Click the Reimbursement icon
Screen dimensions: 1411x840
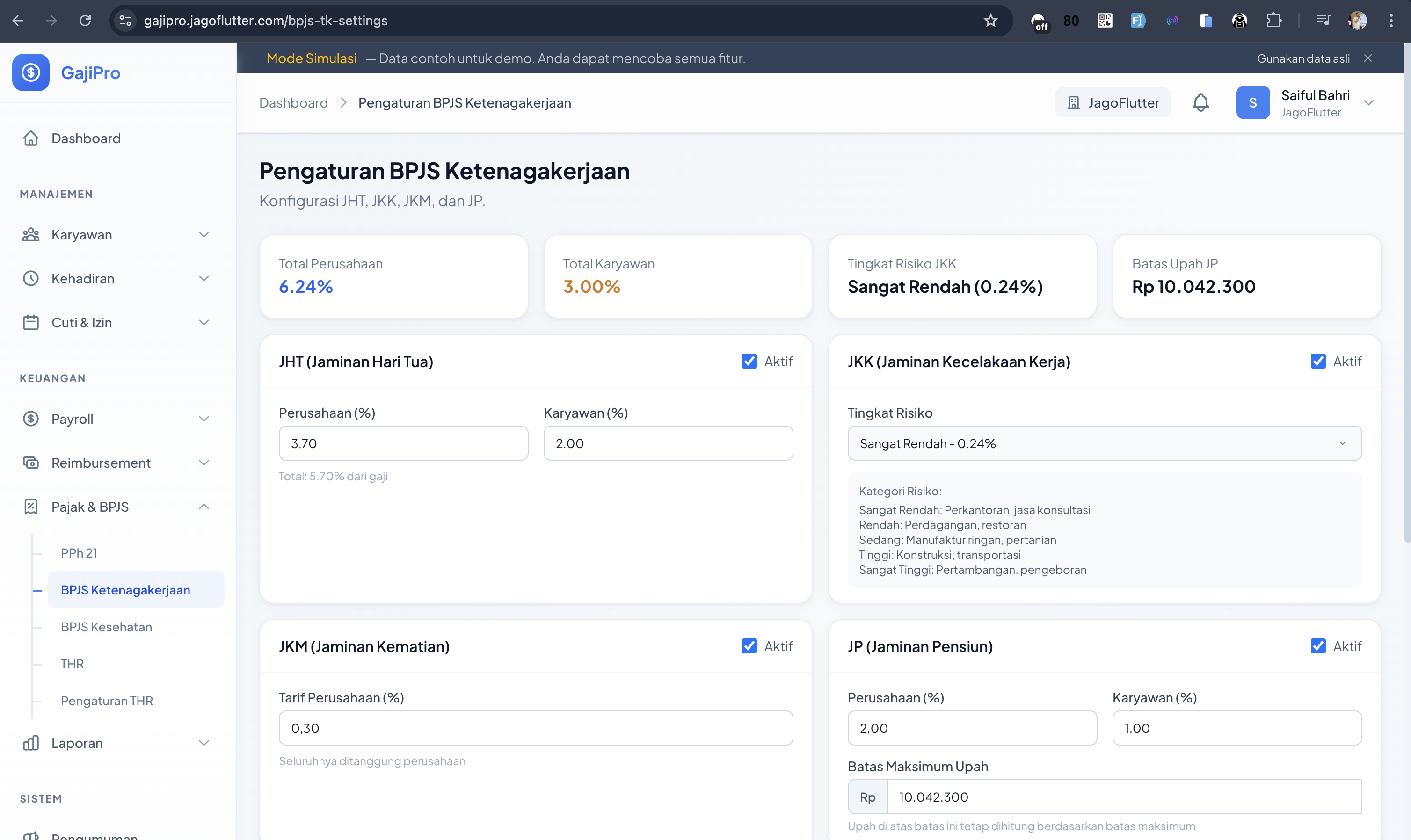tap(30, 463)
